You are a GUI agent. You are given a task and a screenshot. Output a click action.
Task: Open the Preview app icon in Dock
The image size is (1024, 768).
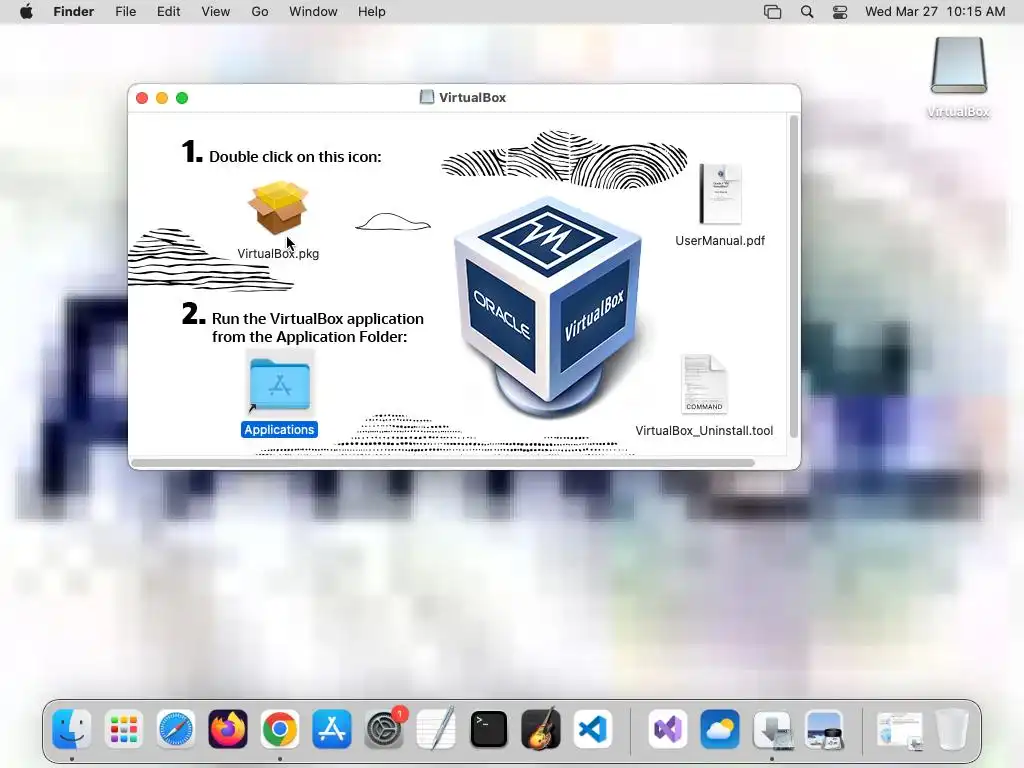pyautogui.click(x=824, y=729)
